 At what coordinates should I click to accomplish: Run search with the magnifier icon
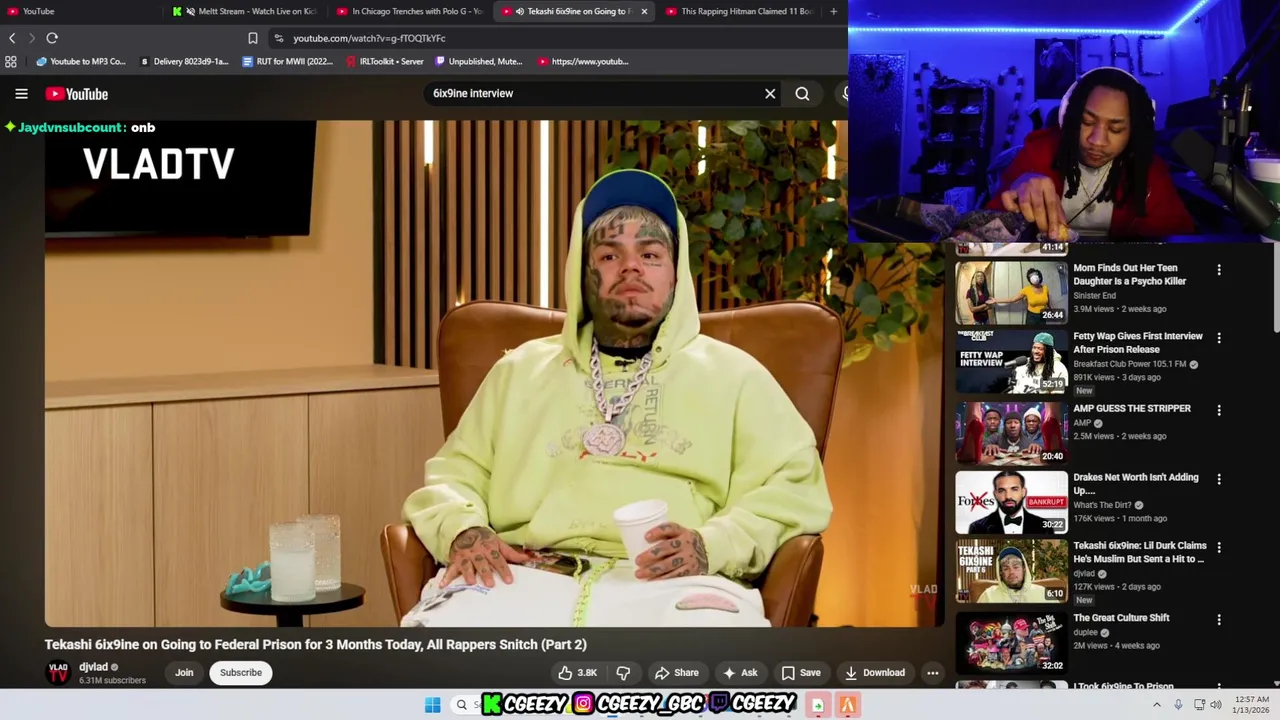(x=802, y=94)
